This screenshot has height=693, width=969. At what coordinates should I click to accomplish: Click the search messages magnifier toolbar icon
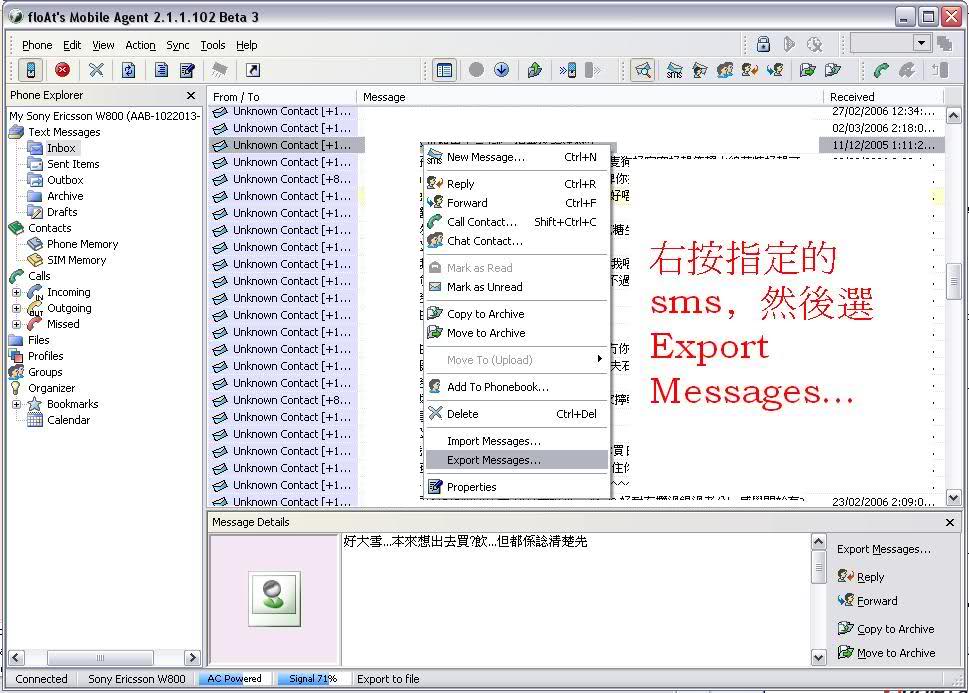(643, 70)
